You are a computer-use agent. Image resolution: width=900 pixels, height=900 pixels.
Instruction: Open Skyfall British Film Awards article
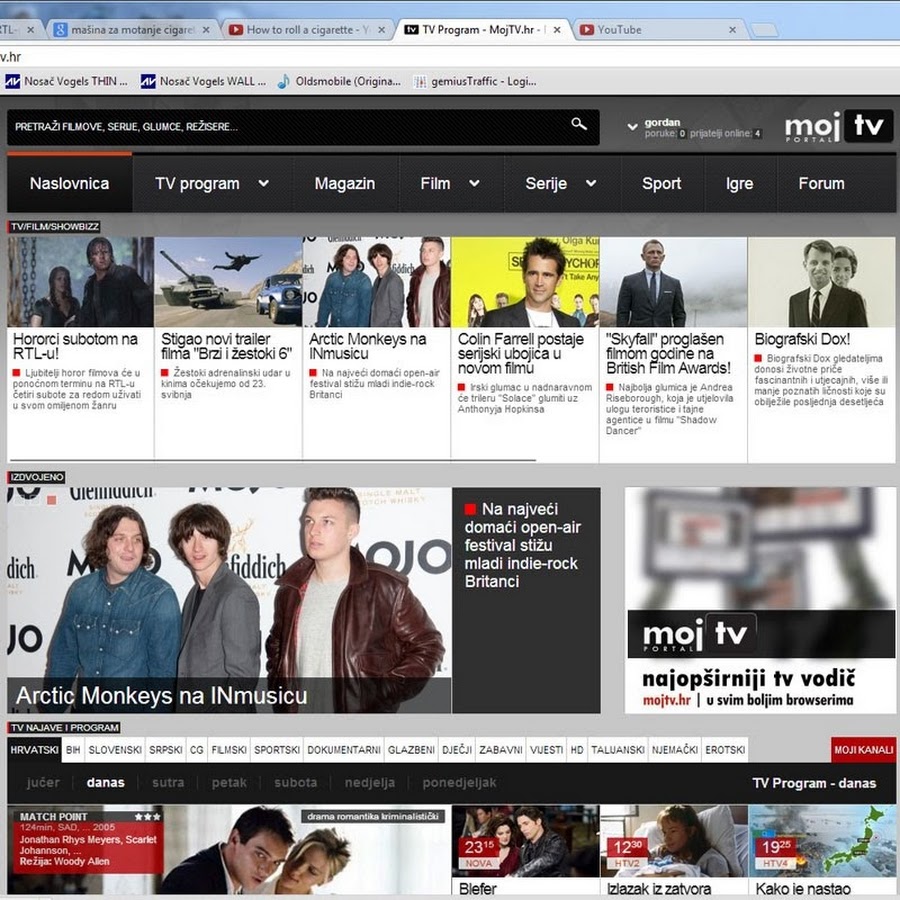[668, 354]
